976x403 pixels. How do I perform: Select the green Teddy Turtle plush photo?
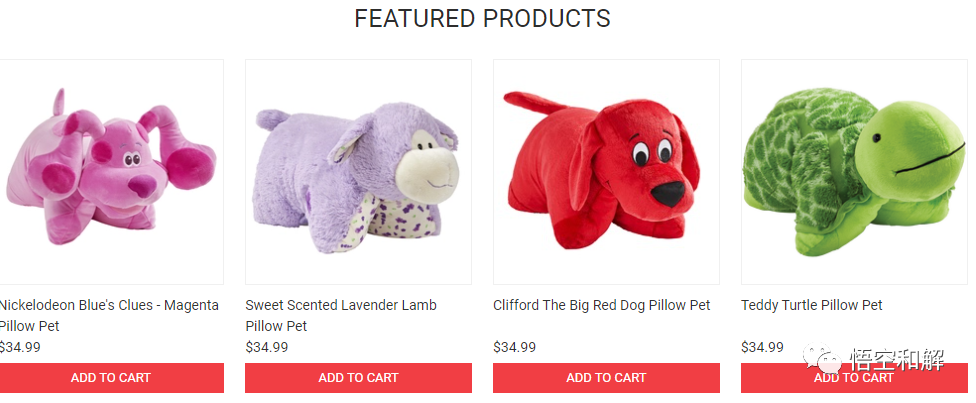pyautogui.click(x=854, y=172)
